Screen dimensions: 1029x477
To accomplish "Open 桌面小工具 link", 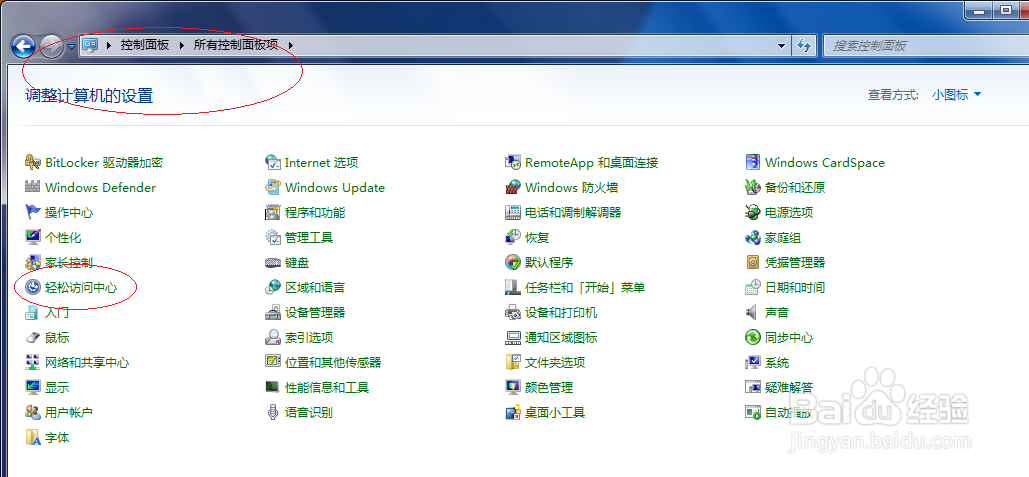I will [x=555, y=412].
